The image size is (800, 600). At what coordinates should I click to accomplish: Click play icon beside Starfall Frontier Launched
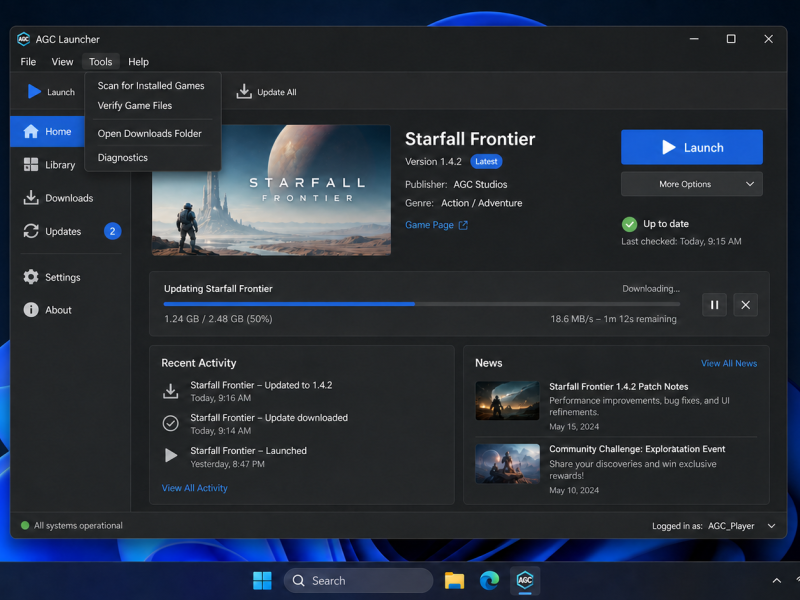pyautogui.click(x=171, y=455)
